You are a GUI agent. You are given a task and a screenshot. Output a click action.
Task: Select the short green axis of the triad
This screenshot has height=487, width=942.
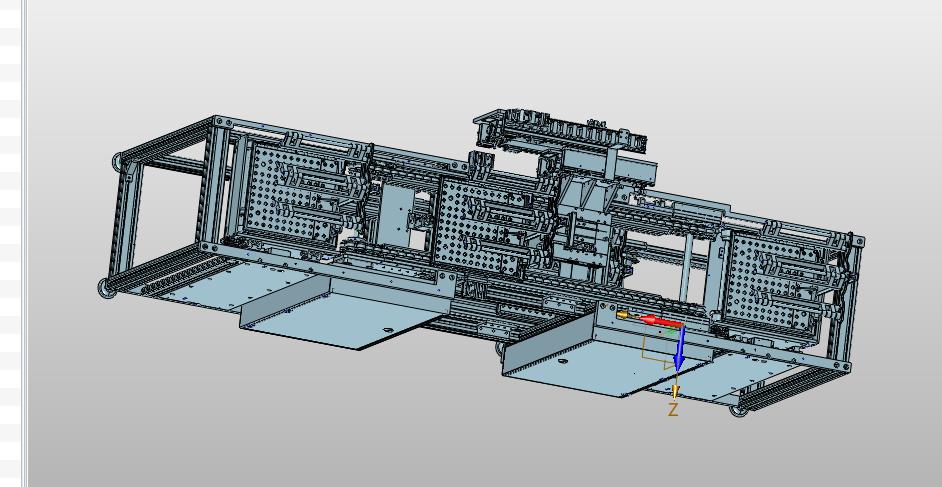point(669,331)
